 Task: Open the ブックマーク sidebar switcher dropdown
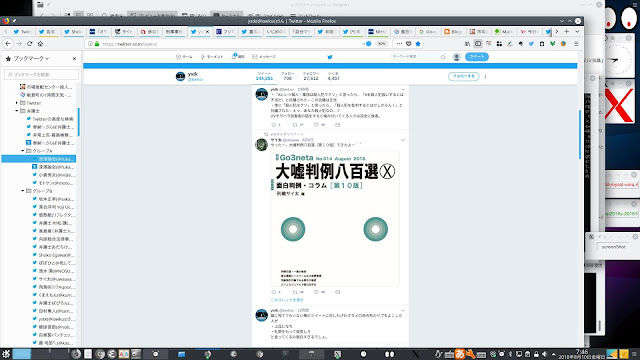click(31, 59)
